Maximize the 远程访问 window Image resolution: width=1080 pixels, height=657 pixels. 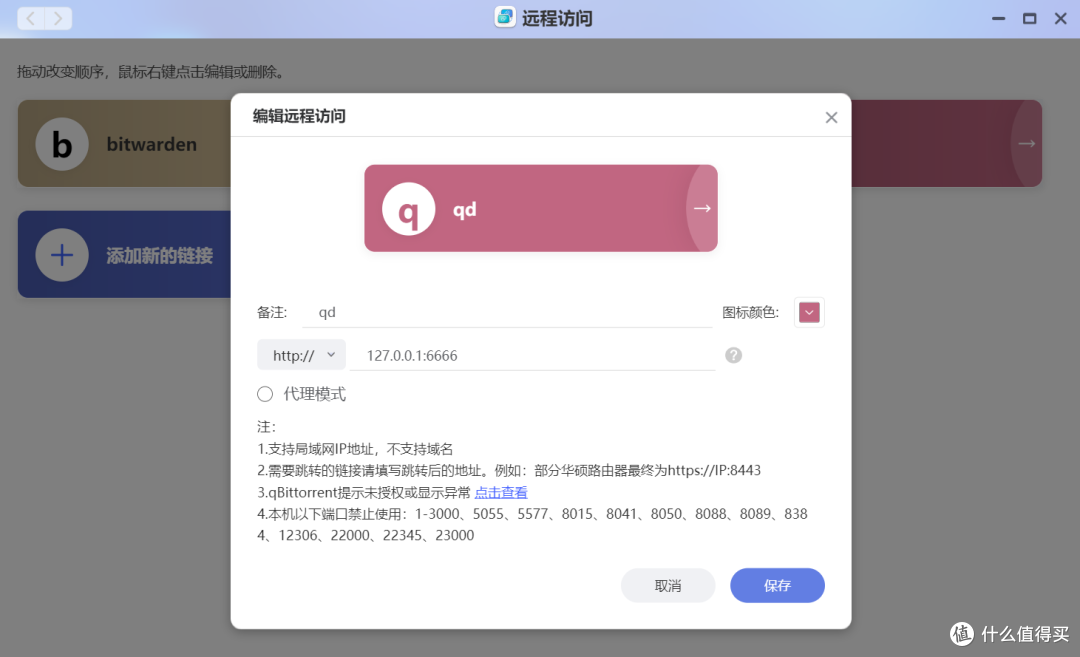[x=1029, y=19]
